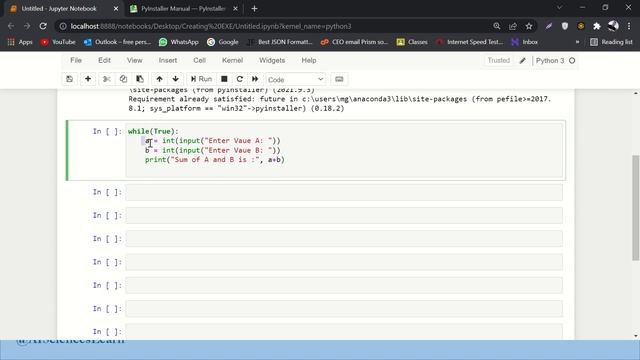The width and height of the screenshot is (640, 360).
Task: Open the Internet Speed Test bookmark
Action: (469, 42)
